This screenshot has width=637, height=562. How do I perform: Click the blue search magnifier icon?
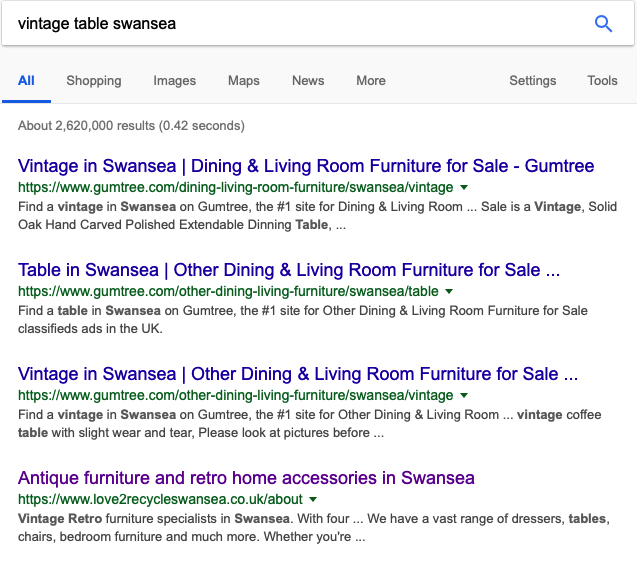603,24
